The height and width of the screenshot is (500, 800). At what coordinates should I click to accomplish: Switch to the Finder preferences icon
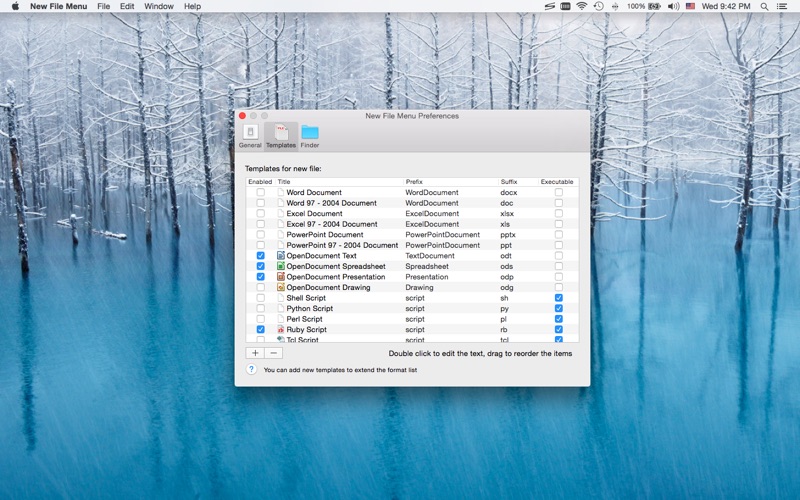pyautogui.click(x=310, y=136)
